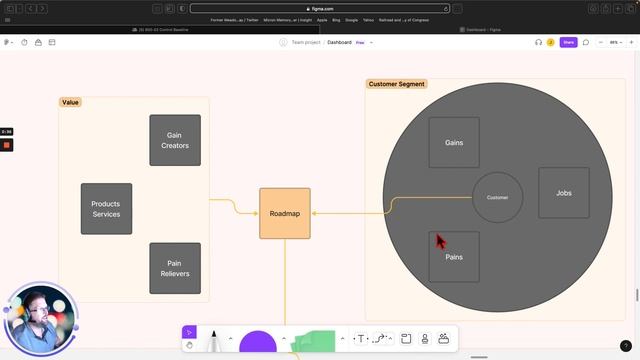Stop the screen recording
This screenshot has width=640, height=360.
click(7, 145)
